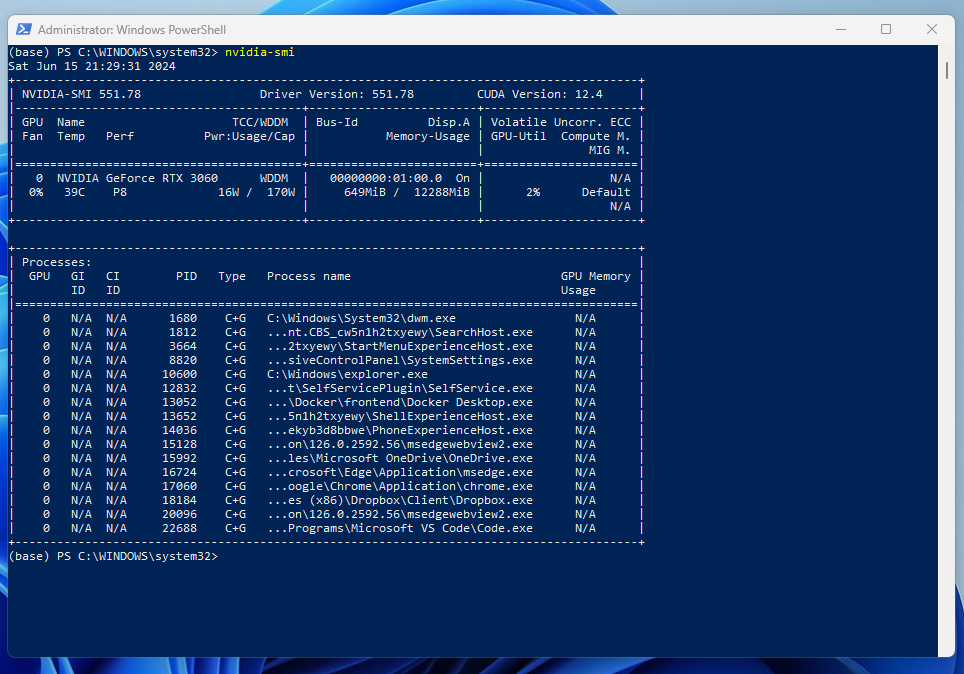964x674 pixels.
Task: Click the PowerShell icon in title bar
Action: pyautogui.click(x=24, y=29)
